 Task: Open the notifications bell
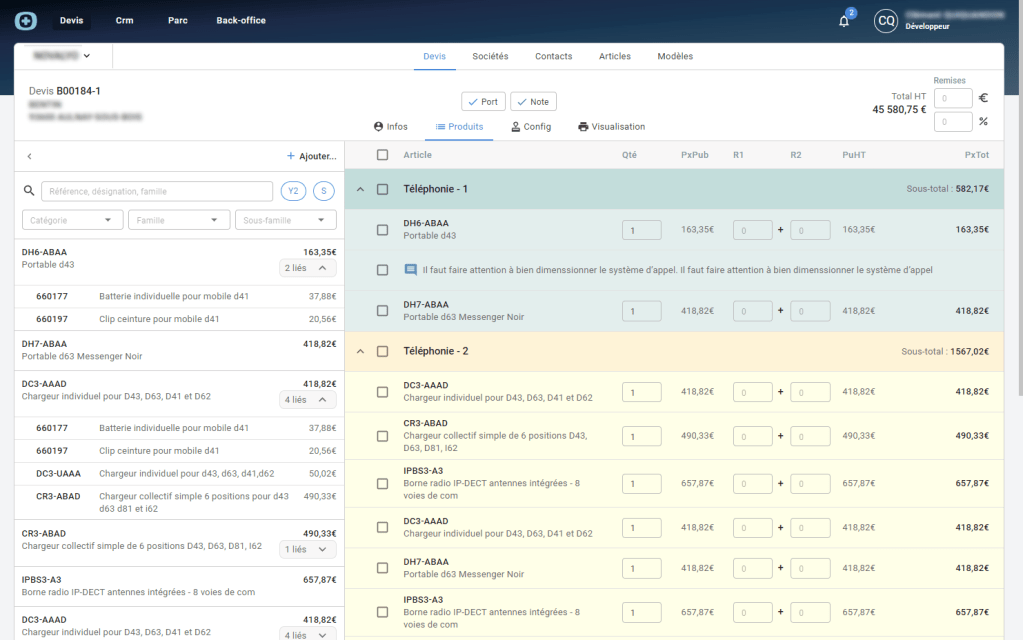tap(844, 21)
